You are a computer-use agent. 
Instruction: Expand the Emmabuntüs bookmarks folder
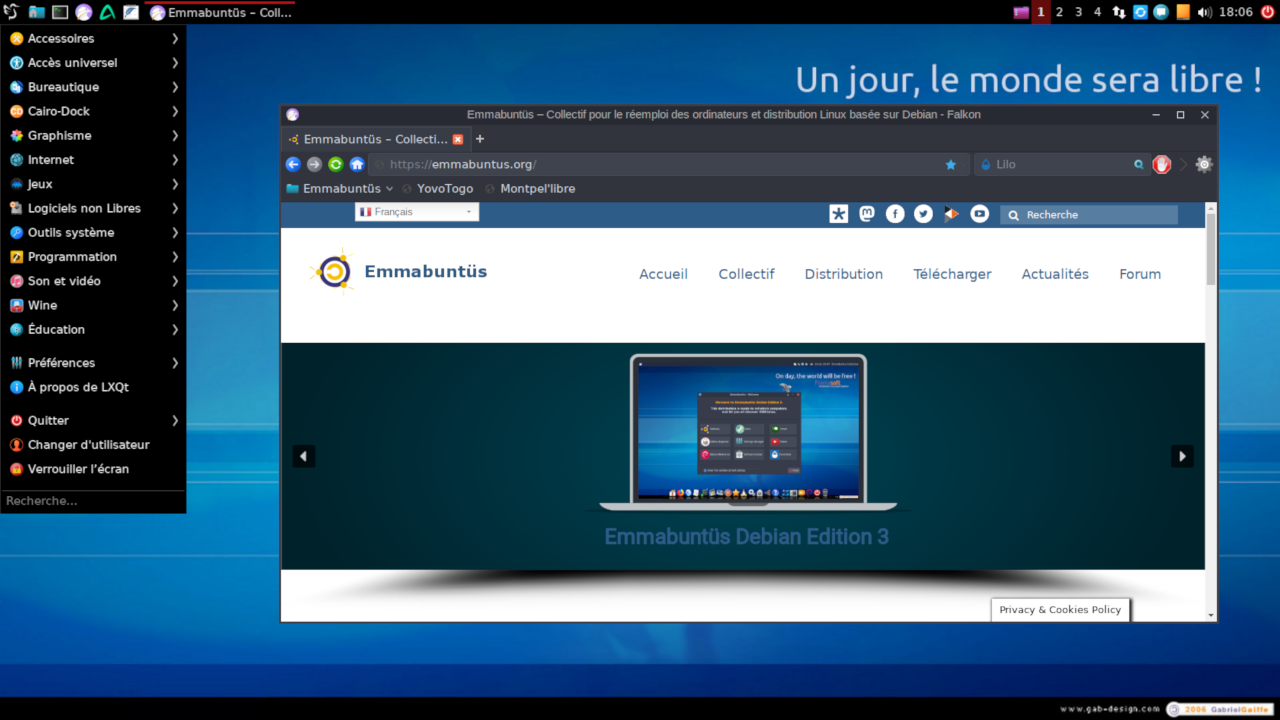coord(339,188)
